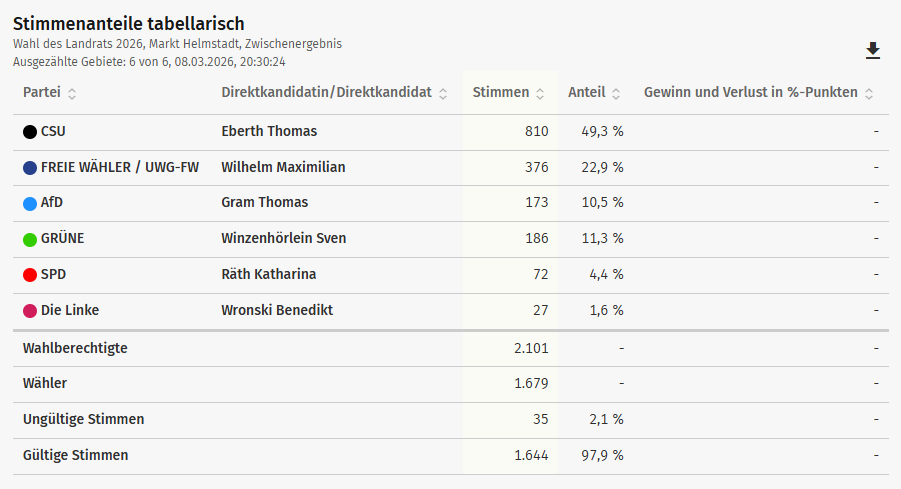This screenshot has height=489, width=901.
Task: Sort by Stimmen column arrows
Action: (540, 93)
